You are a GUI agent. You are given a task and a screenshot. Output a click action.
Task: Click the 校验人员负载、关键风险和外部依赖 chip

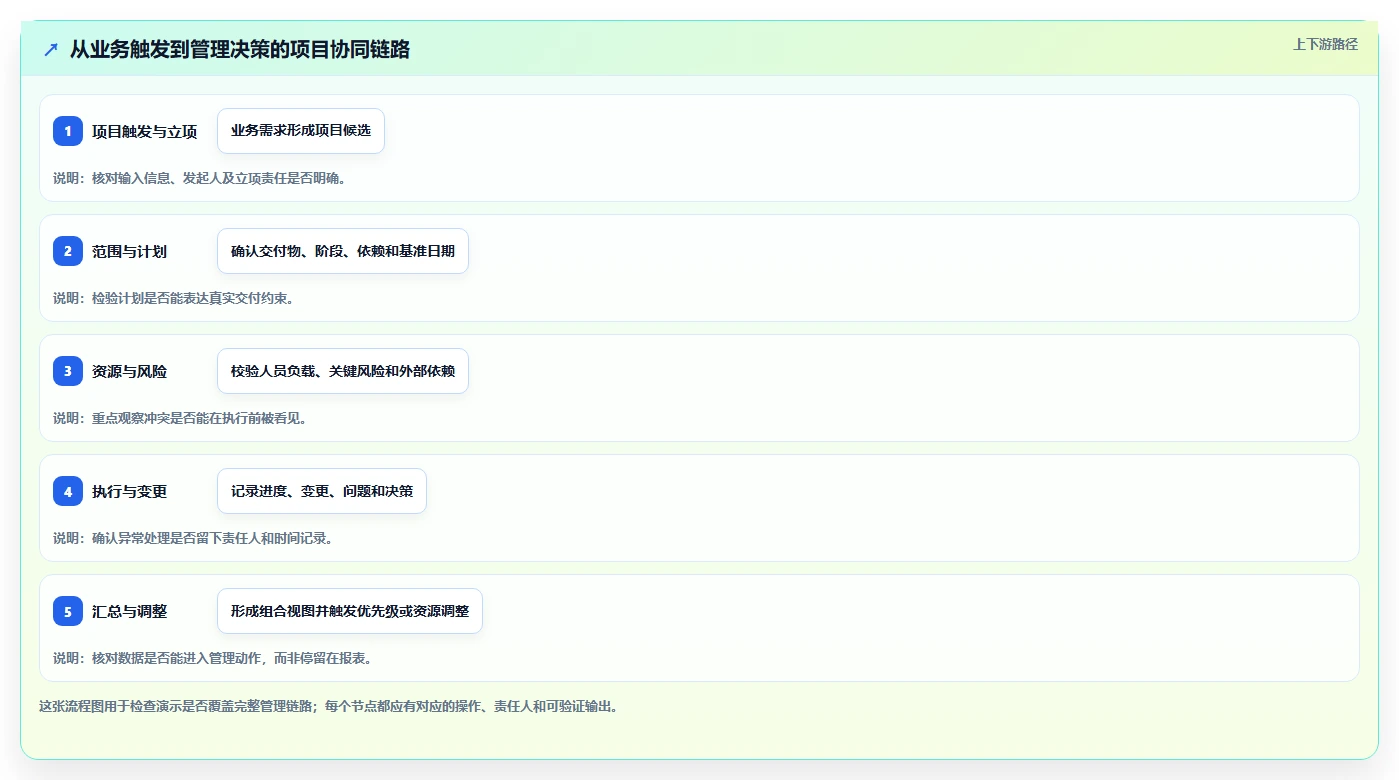point(343,371)
